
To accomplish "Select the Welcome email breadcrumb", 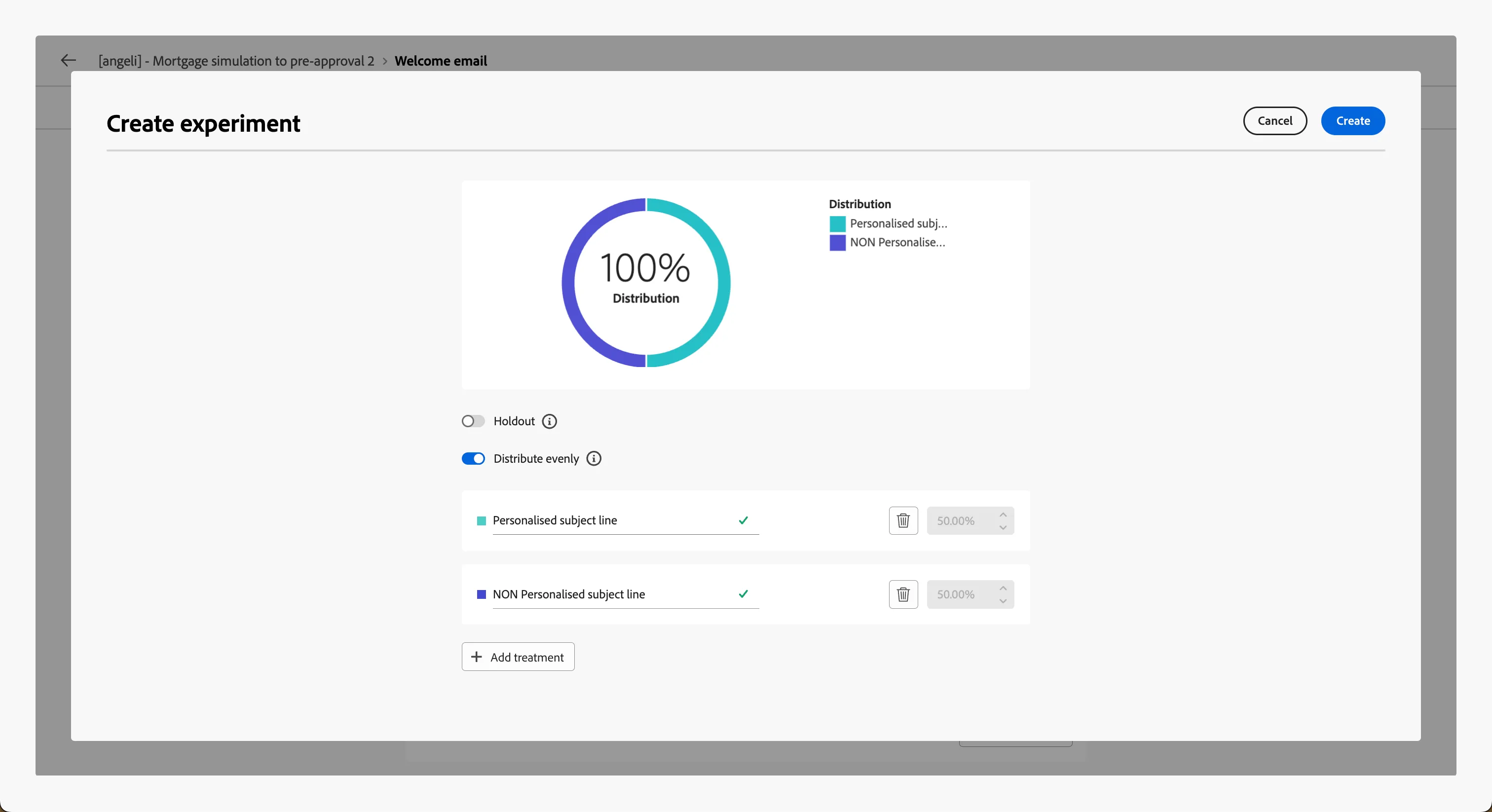I will (x=441, y=61).
